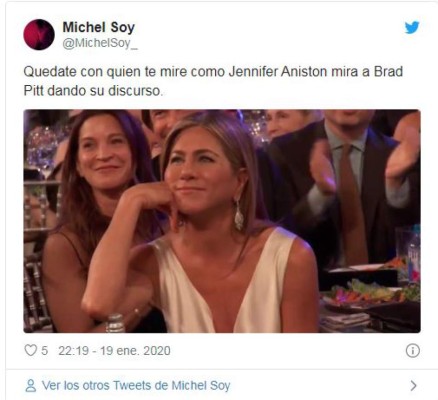Click the clapping man's brown tie

tap(351, 205)
